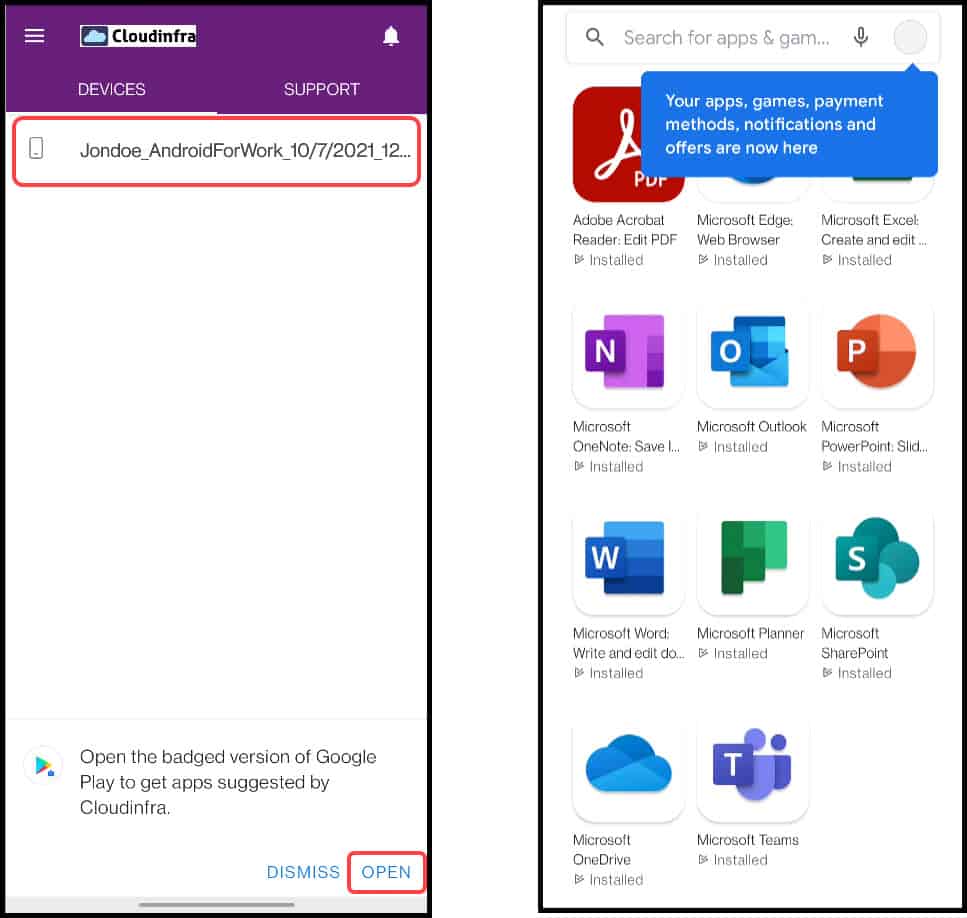The height and width of the screenshot is (918, 967).
Task: Click the search magnifier icon in Play Store
Action: point(595,37)
